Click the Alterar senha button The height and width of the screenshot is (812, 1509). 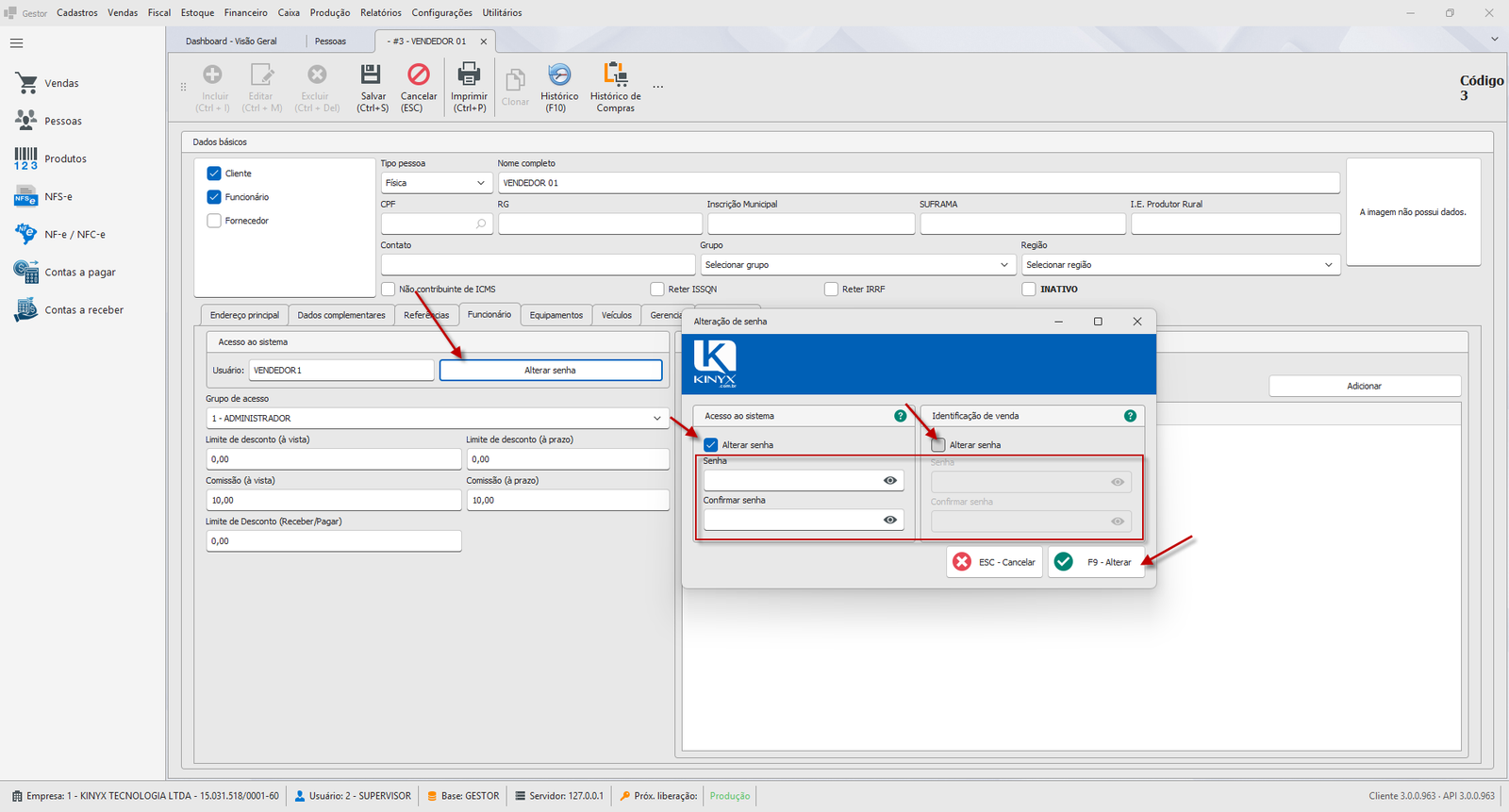coord(551,371)
